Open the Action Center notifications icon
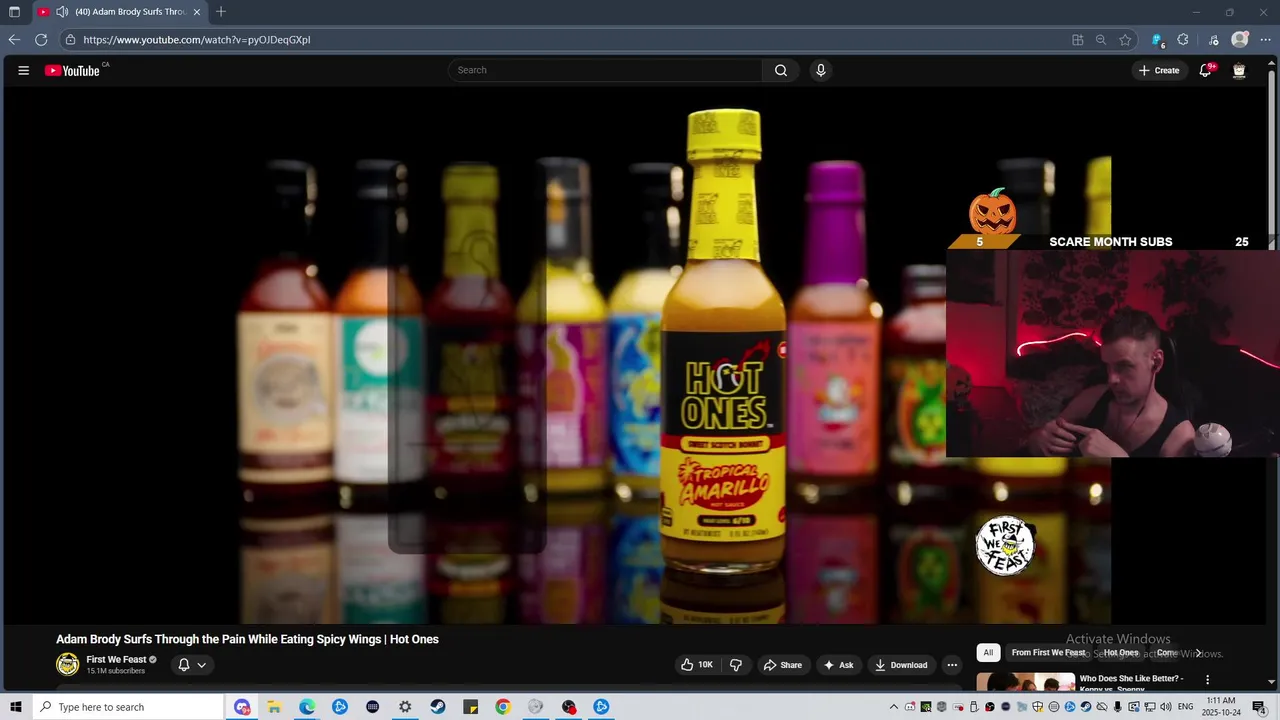This screenshot has height=720, width=1280. 1259,707
